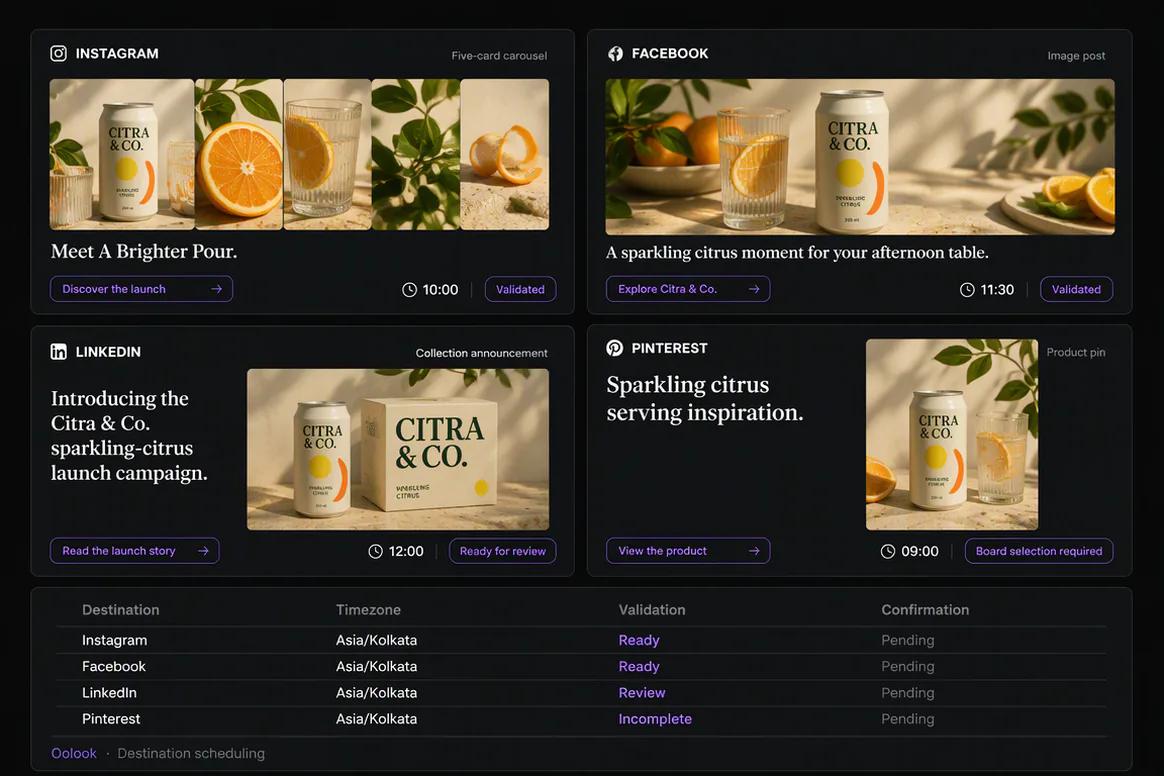The height and width of the screenshot is (776, 1164).
Task: Select the Citra can carousel card
Action: tap(122, 154)
